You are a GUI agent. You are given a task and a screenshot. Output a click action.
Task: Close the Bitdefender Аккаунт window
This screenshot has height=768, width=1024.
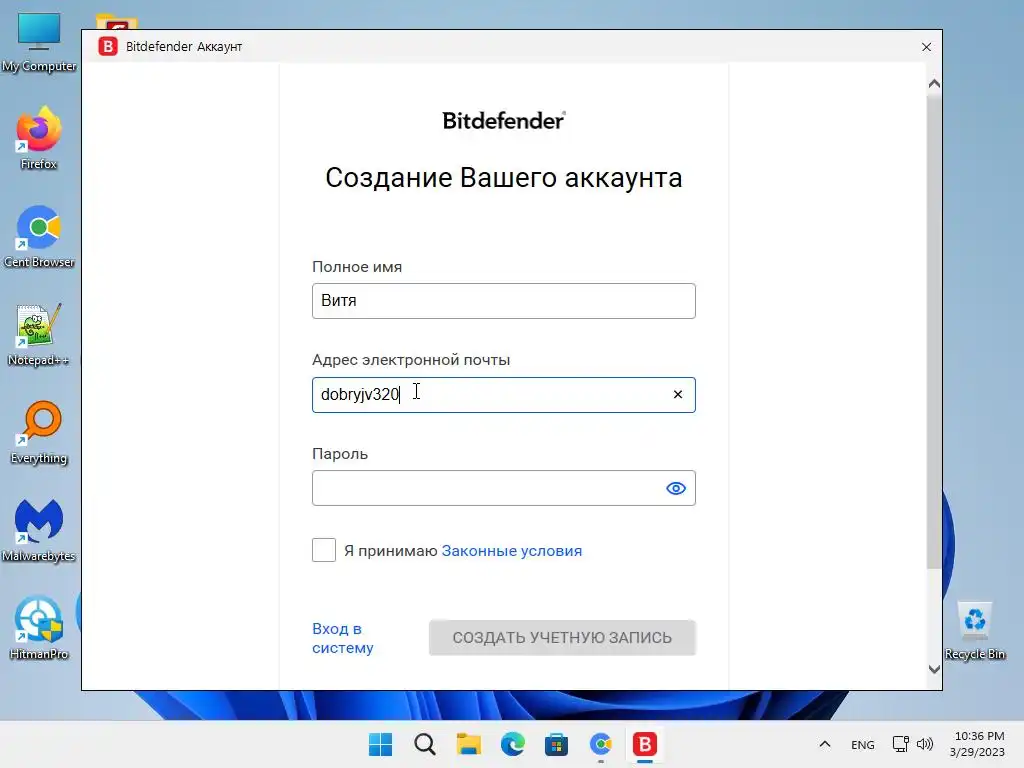926,47
